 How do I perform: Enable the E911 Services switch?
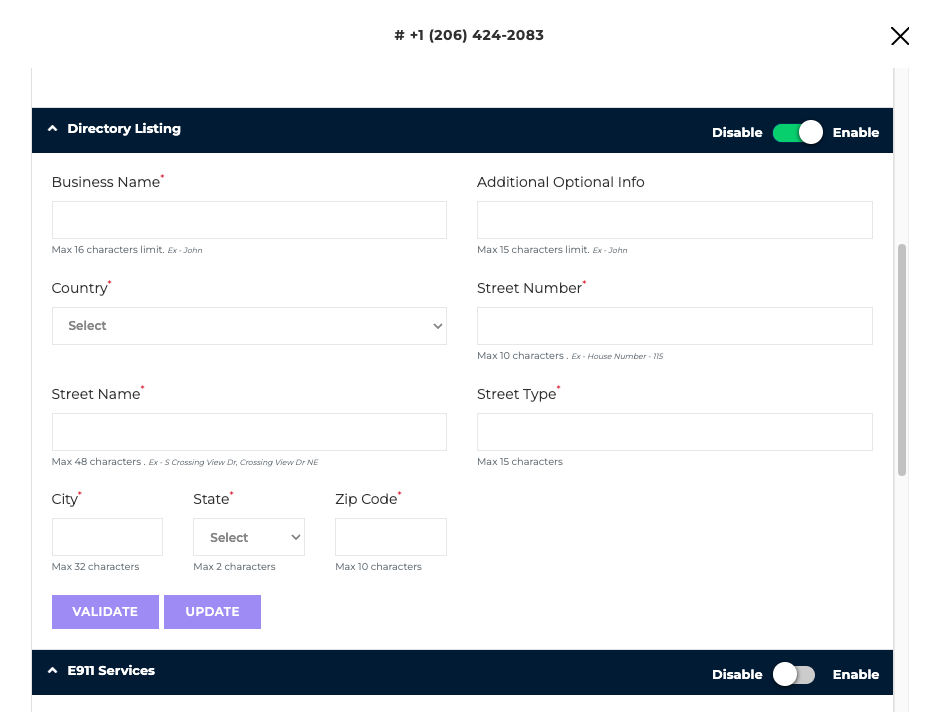coord(794,674)
